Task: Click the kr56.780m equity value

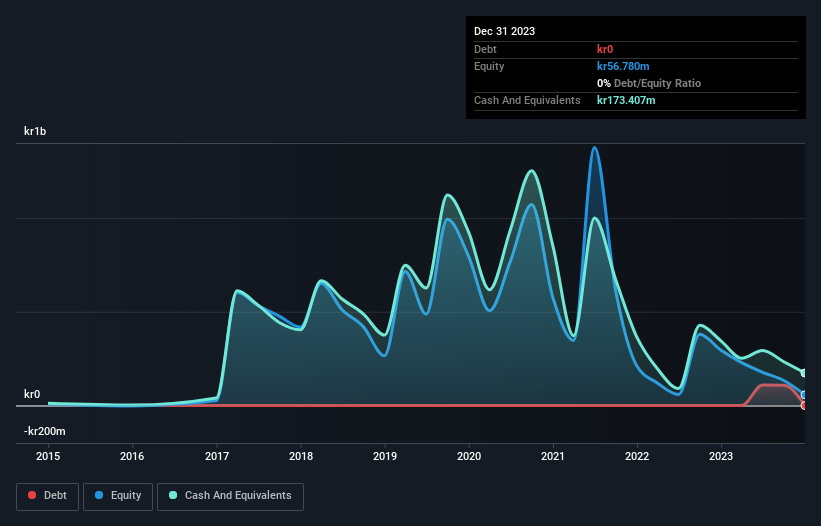Action: (623, 66)
